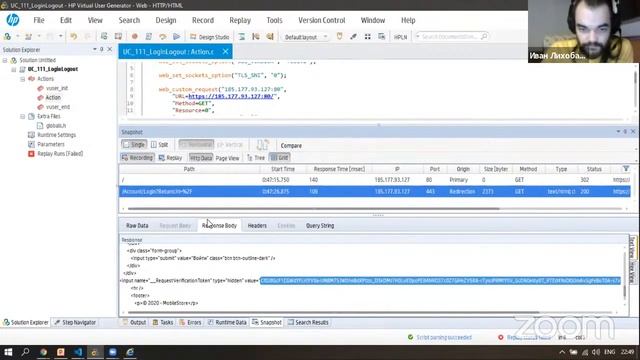Click the red Record button icon
640x360 pixels.
click(134, 37)
